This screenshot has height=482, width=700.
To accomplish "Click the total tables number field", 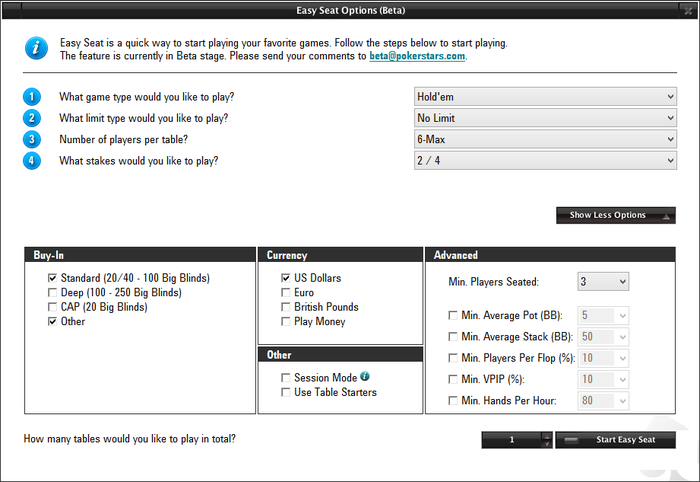I will 512,440.
